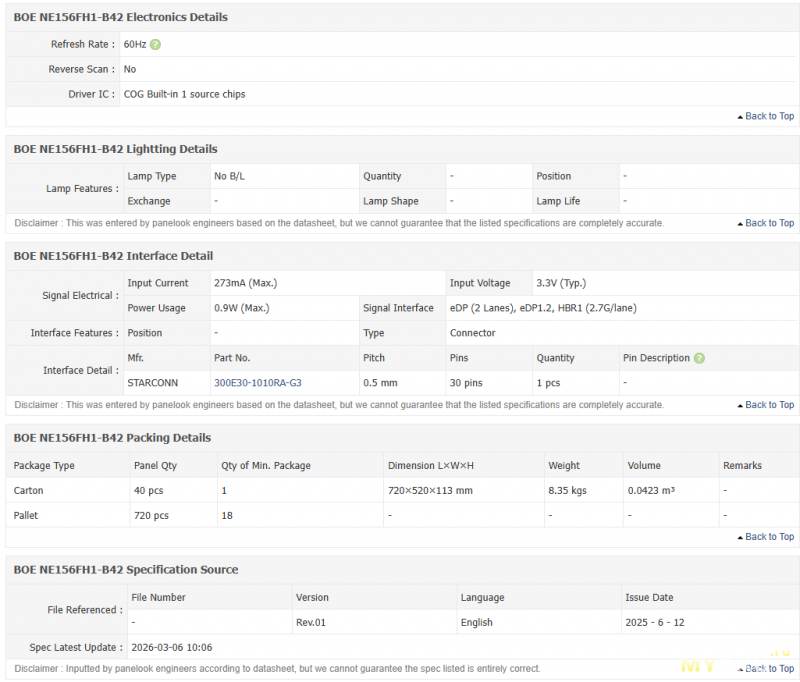Click the up-arrow icon in Interface Detail section
This screenshot has height=682, width=800.
click(x=739, y=406)
